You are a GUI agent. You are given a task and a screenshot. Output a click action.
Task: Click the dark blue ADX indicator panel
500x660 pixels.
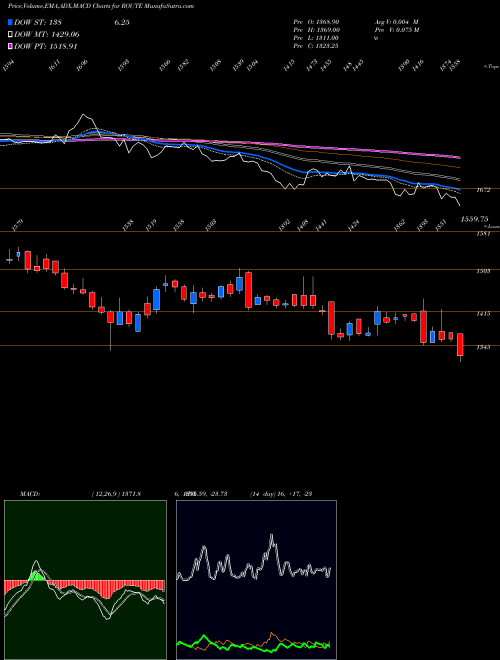coord(256,580)
